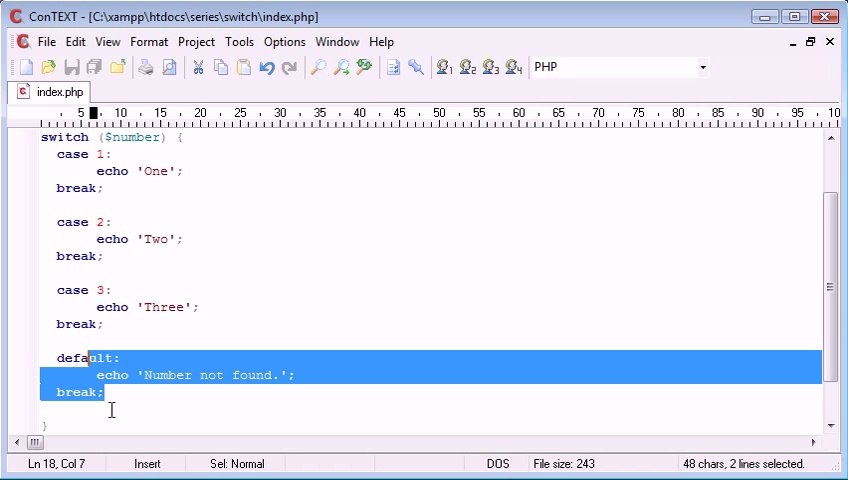848x480 pixels.
Task: Open the Tools menu
Action: (239, 42)
